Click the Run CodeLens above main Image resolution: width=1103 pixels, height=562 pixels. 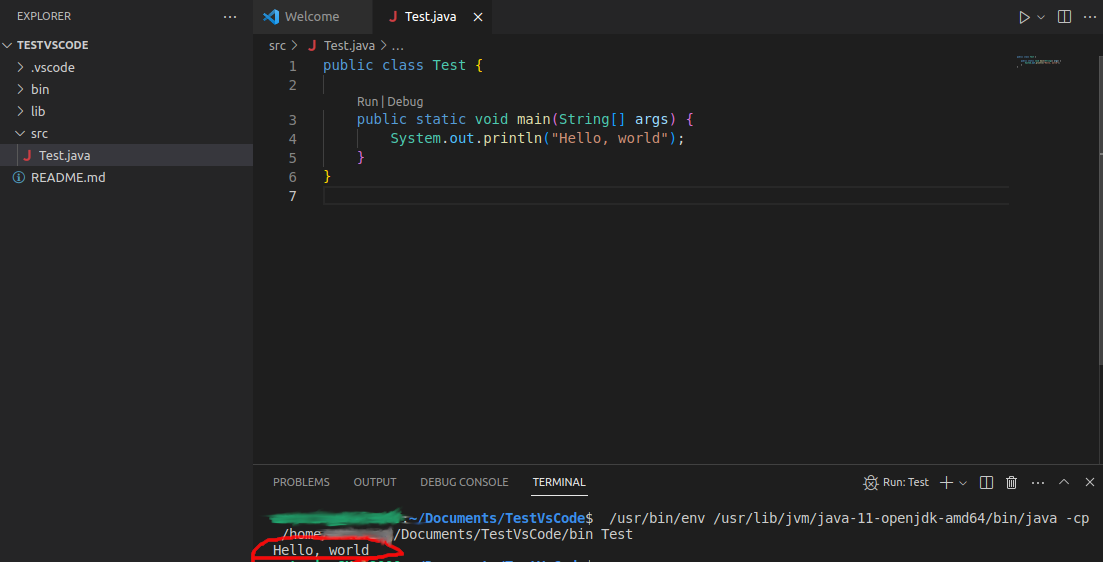(367, 102)
